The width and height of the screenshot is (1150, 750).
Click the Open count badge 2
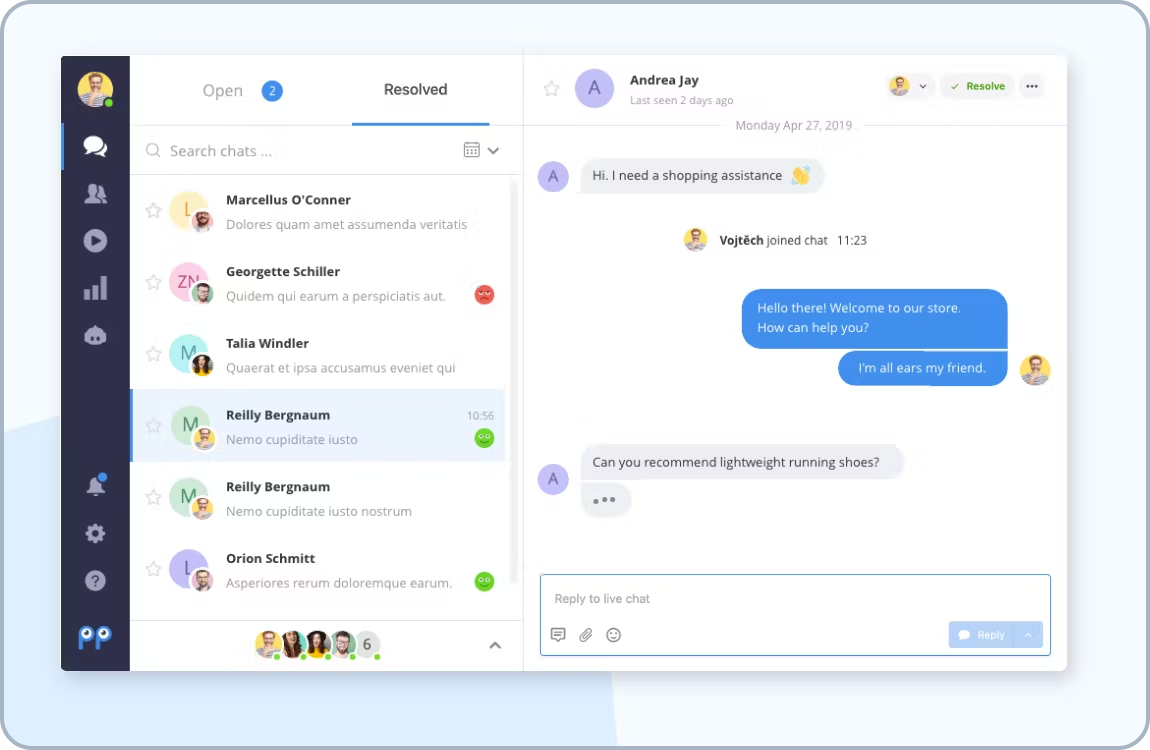[x=272, y=91]
